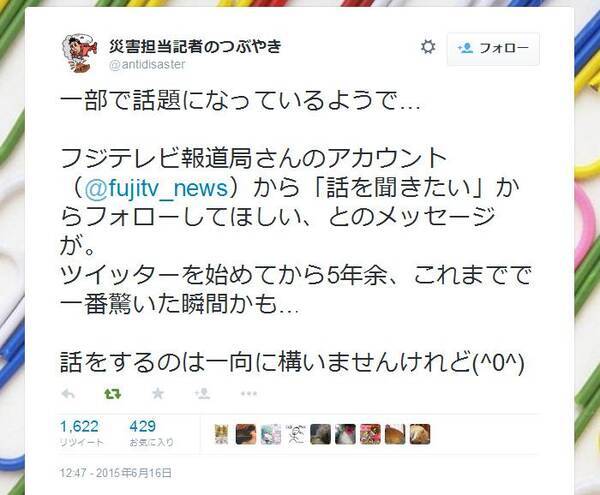
Task: Click the stick-figure retweeter avatar
Action: coord(295,434)
